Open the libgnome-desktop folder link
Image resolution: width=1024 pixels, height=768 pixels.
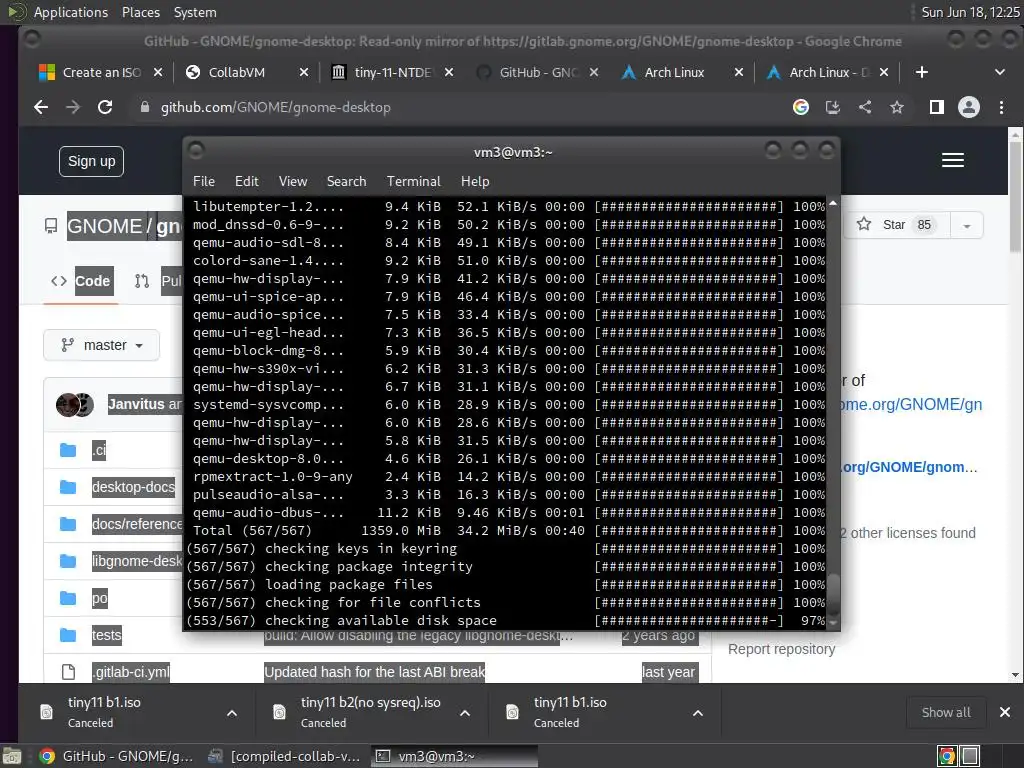[x=137, y=561]
